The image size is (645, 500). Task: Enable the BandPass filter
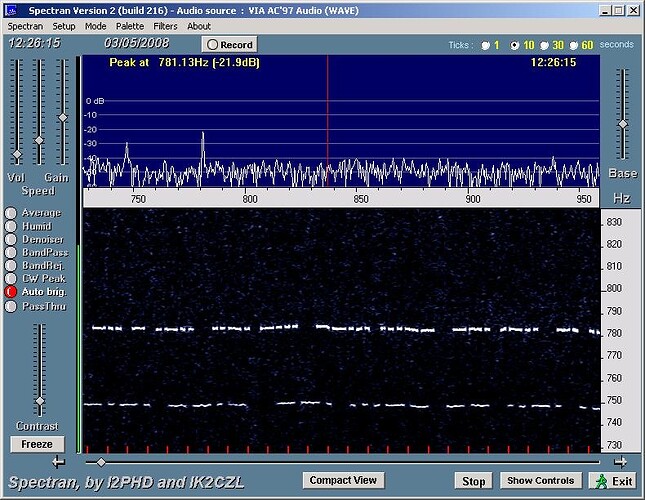pyautogui.click(x=11, y=253)
